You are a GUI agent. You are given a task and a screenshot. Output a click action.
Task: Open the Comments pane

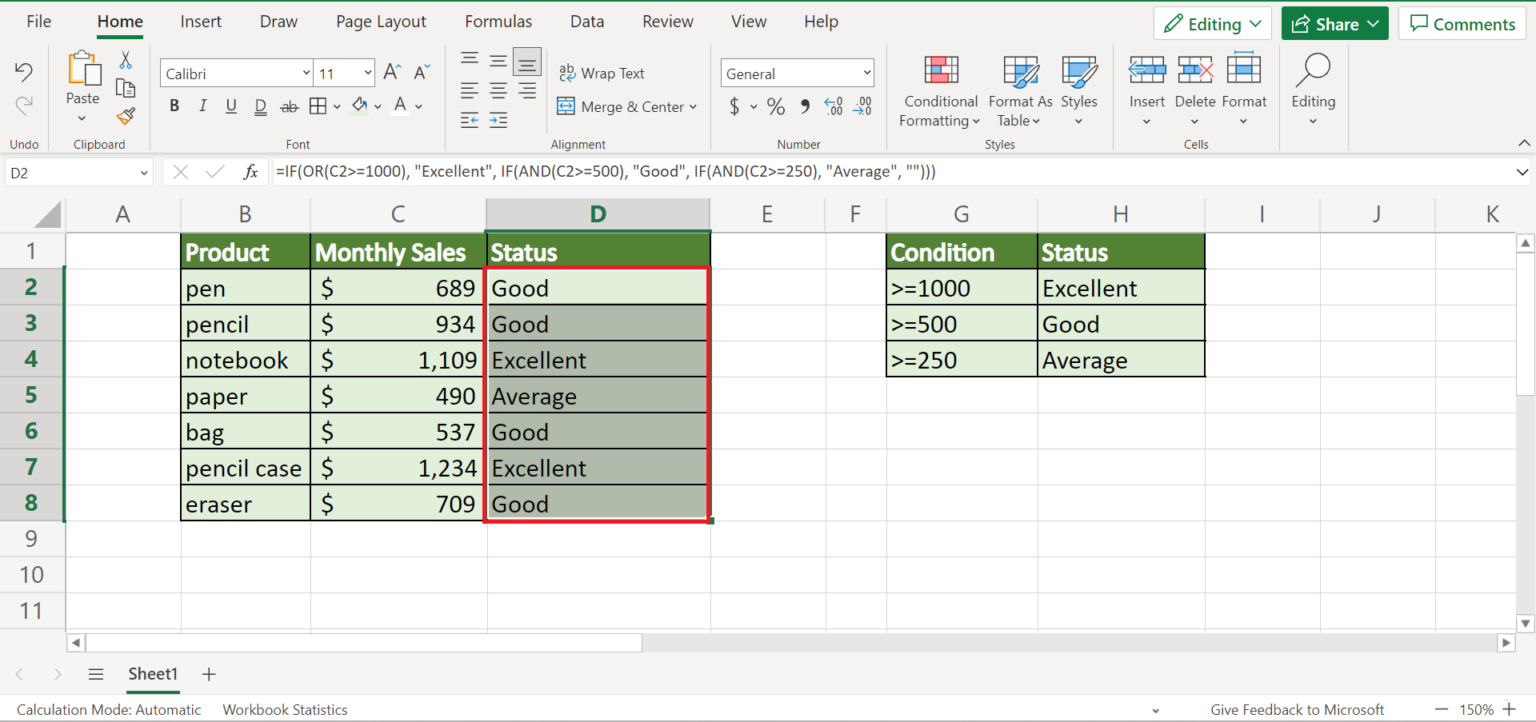[1462, 22]
